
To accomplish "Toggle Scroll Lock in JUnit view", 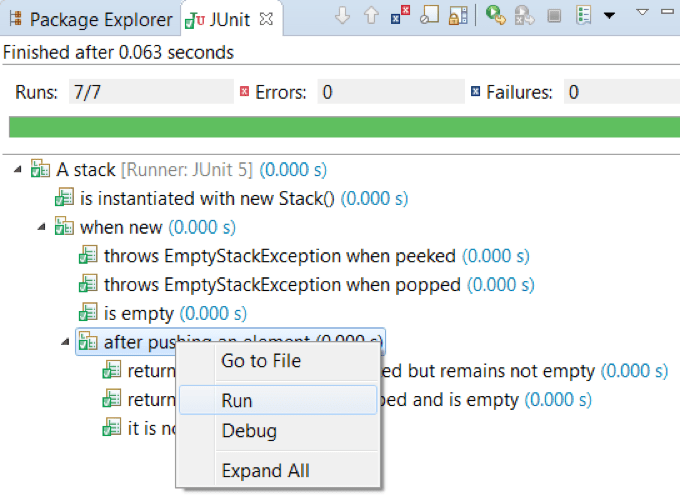I will [458, 15].
